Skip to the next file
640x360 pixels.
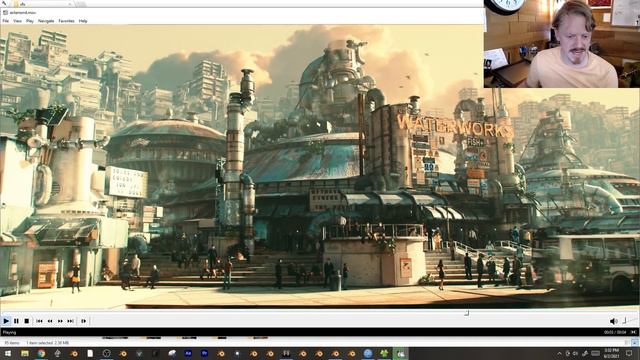pyautogui.click(x=71, y=321)
